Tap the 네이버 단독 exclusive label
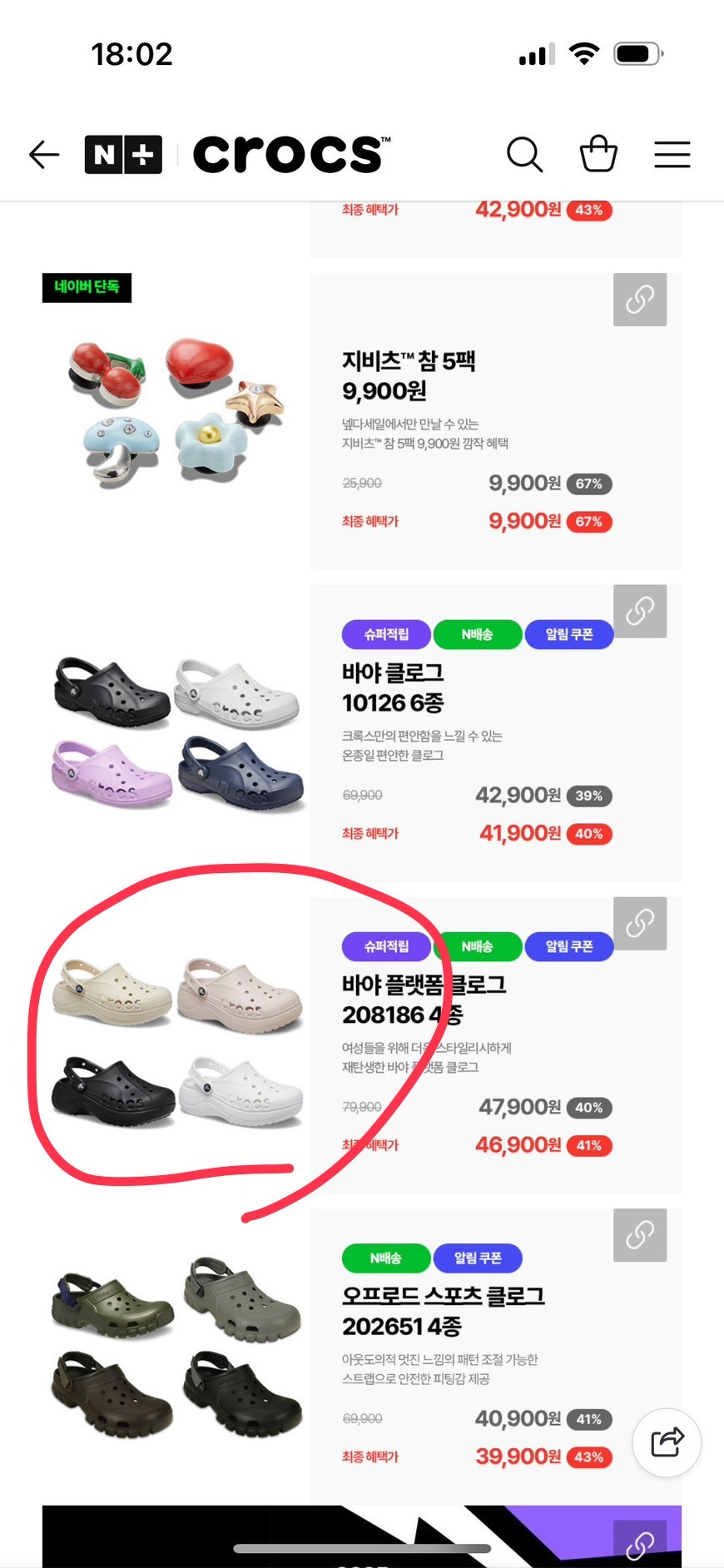Viewport: 724px width, 1568px height. [87, 287]
